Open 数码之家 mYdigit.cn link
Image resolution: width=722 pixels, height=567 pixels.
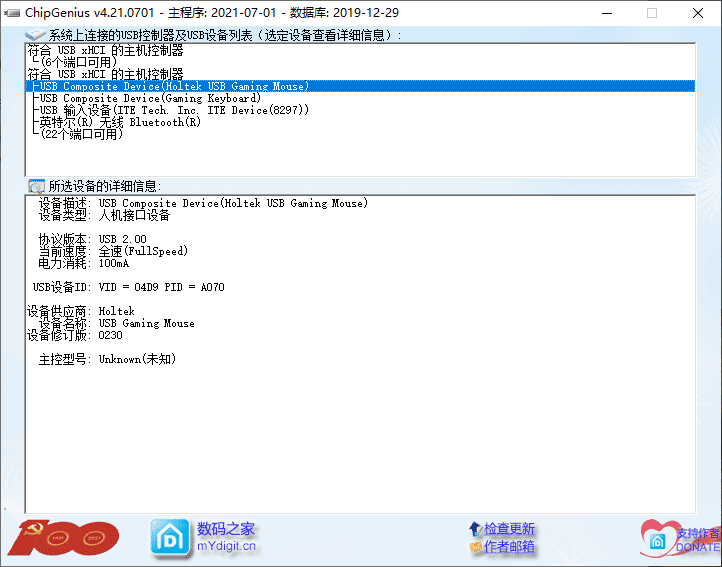(x=226, y=538)
